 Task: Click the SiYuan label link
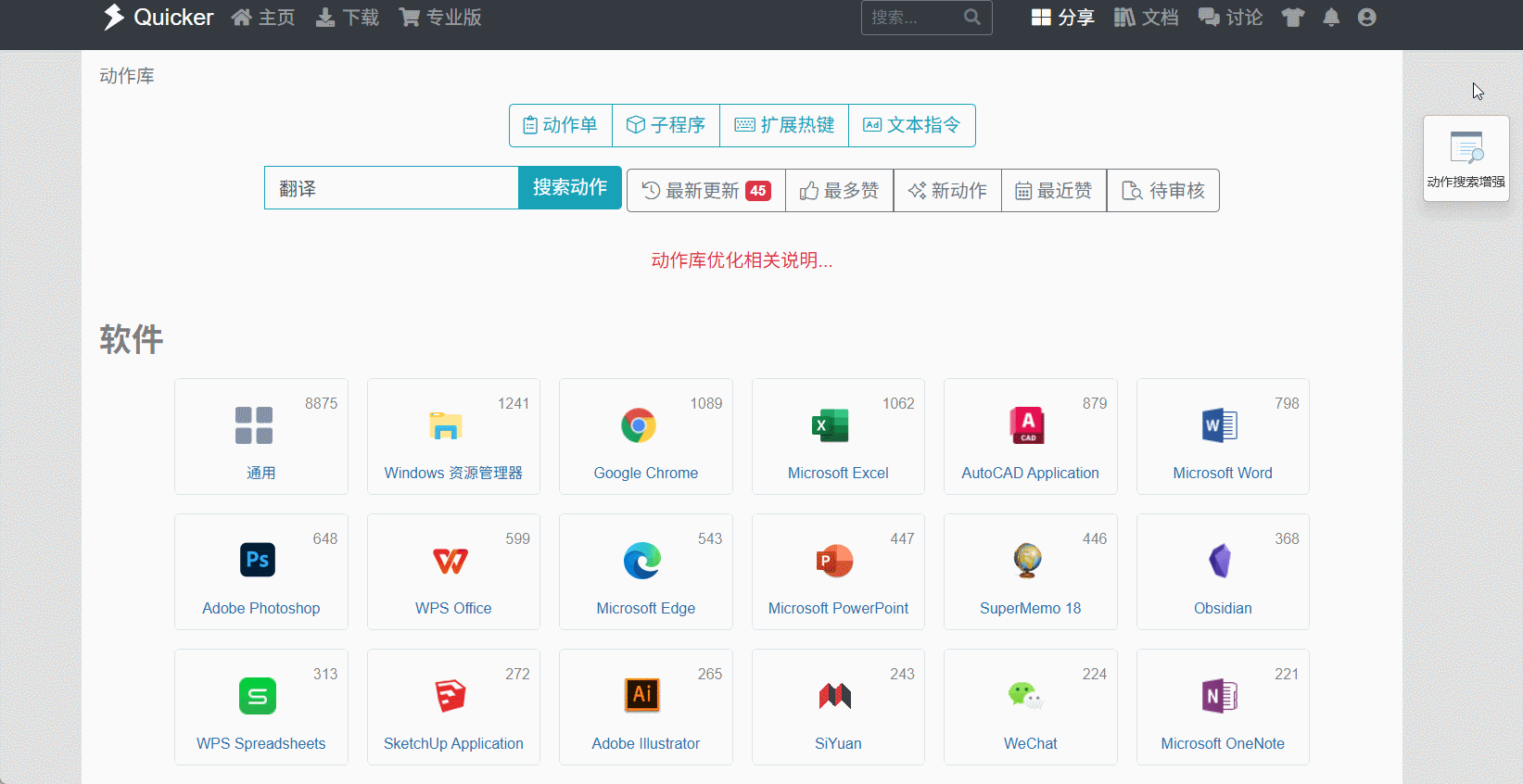tap(838, 743)
